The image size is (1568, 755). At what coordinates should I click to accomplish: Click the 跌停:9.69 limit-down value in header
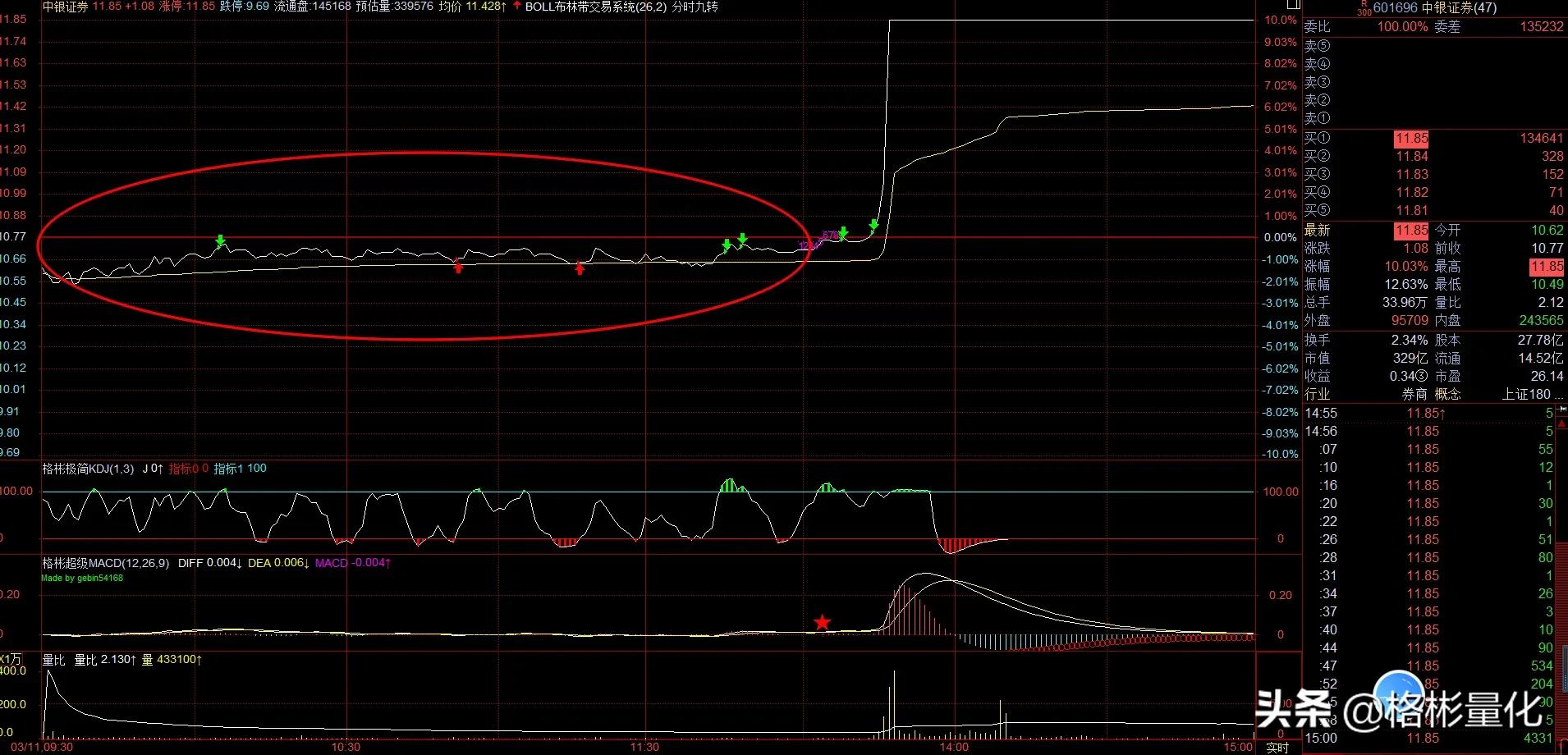pyautogui.click(x=245, y=7)
